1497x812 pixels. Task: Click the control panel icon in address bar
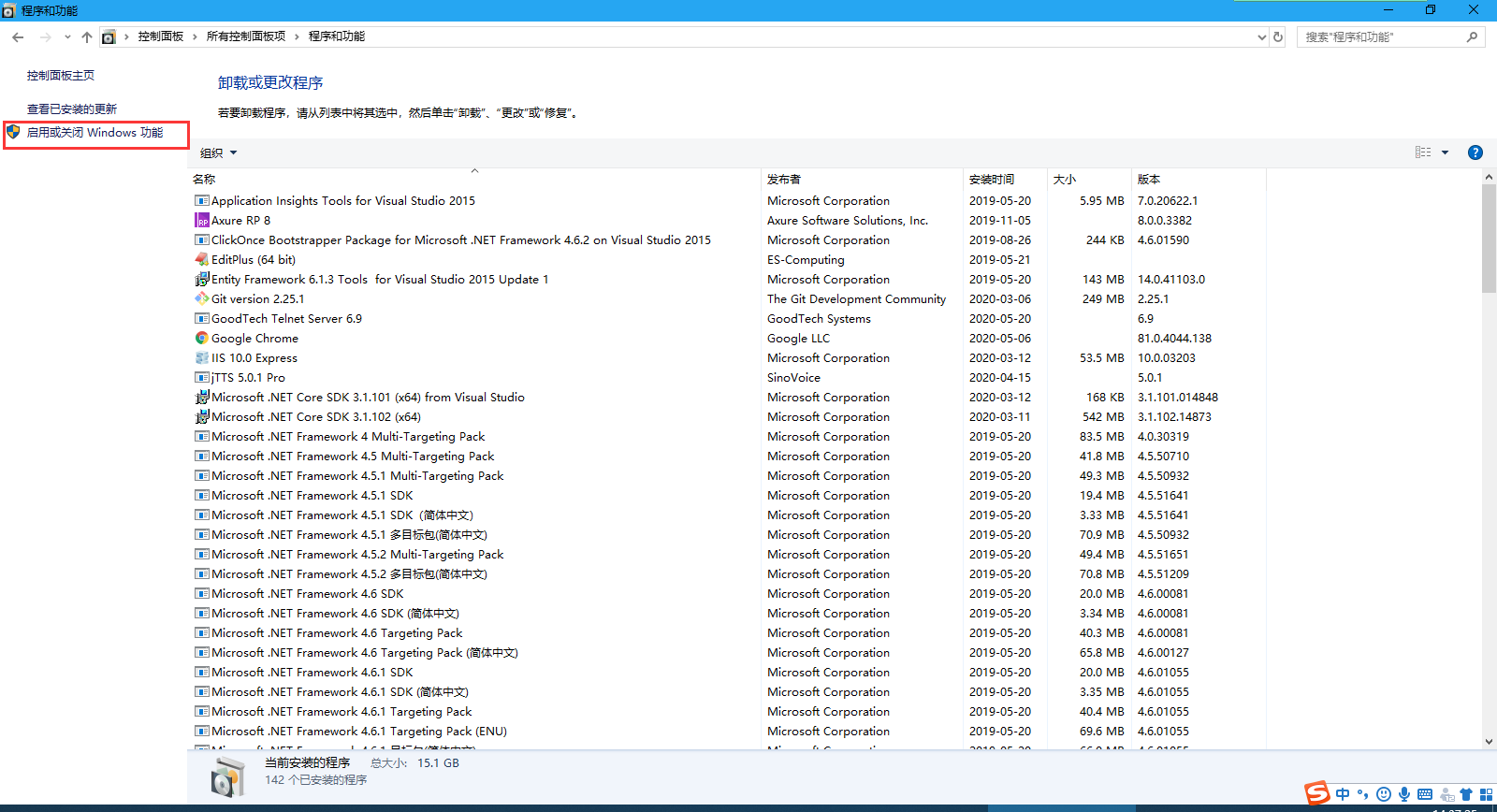pos(109,37)
